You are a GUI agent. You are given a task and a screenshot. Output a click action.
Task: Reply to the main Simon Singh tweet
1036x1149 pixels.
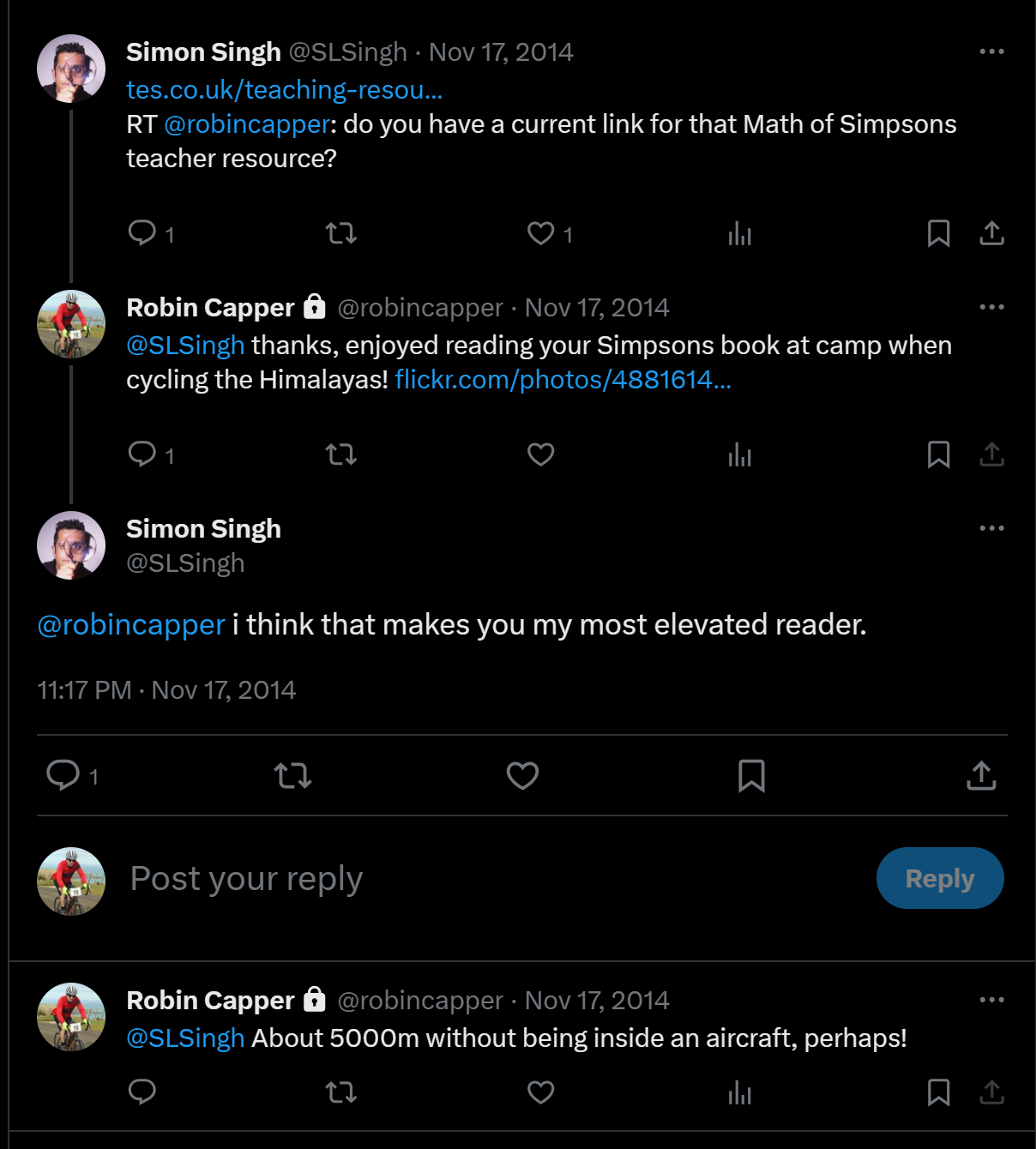click(63, 775)
